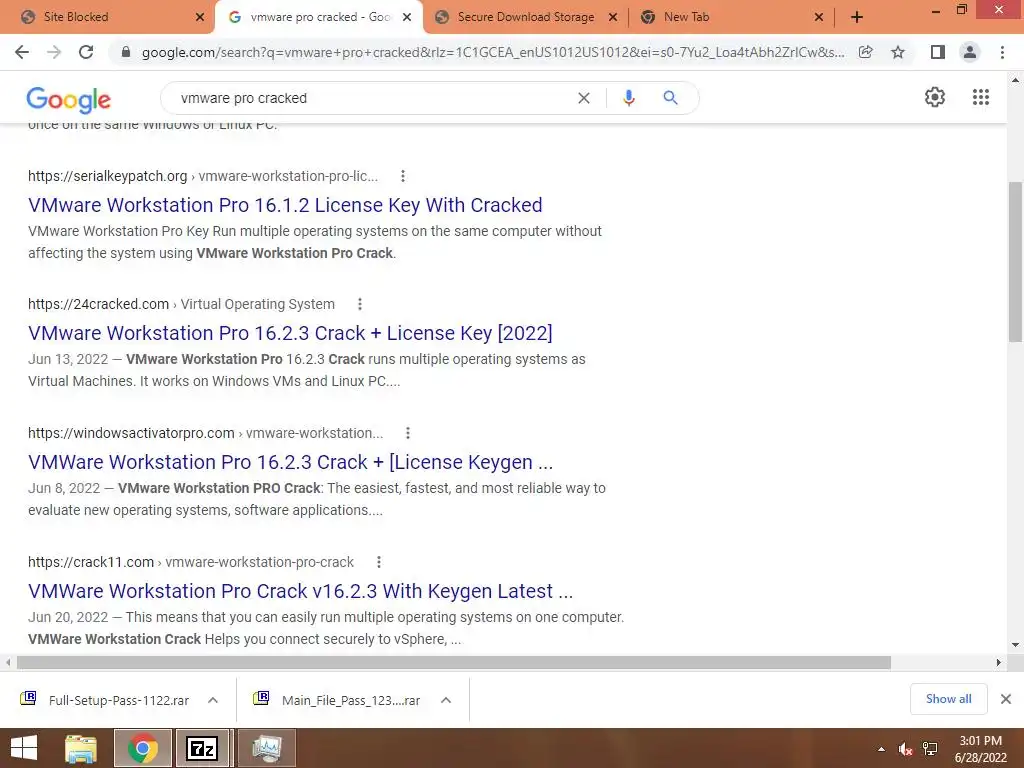Select the vmware pro cracked tab
This screenshot has width=1024, height=768.
[x=319, y=18]
